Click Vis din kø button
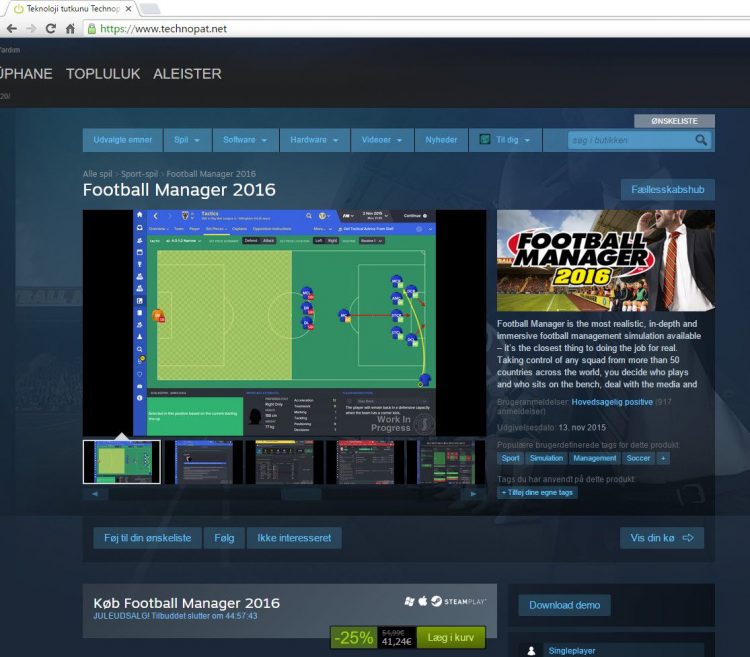Screen dimensions: 750x657 coord(662,538)
